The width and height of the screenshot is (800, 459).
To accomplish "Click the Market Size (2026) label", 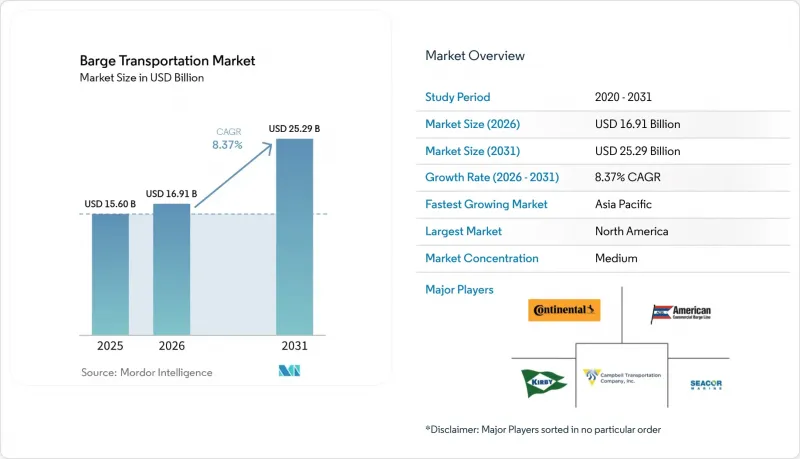I will tap(472, 124).
